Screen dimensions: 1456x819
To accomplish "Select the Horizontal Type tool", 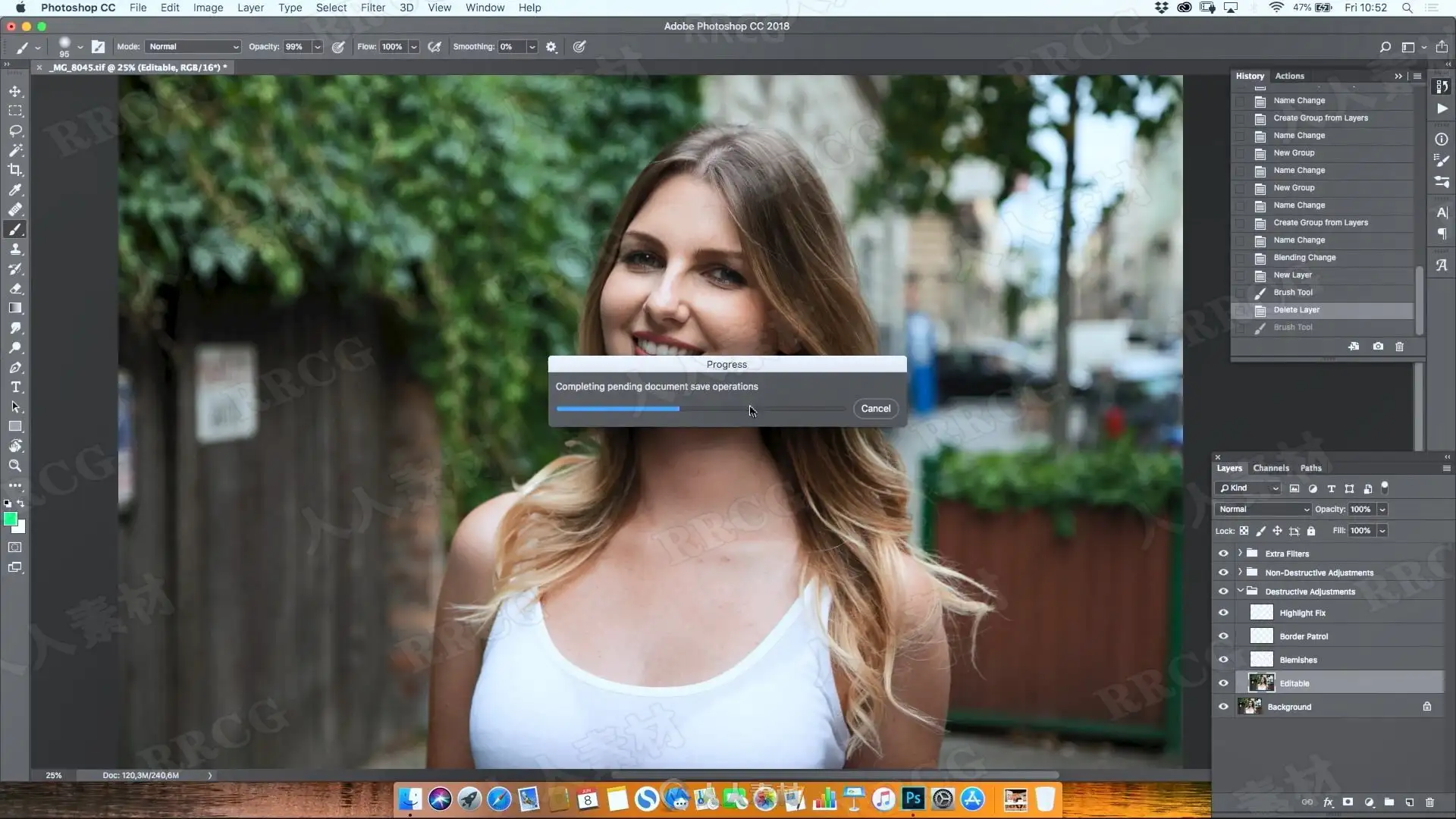I will click(x=15, y=387).
